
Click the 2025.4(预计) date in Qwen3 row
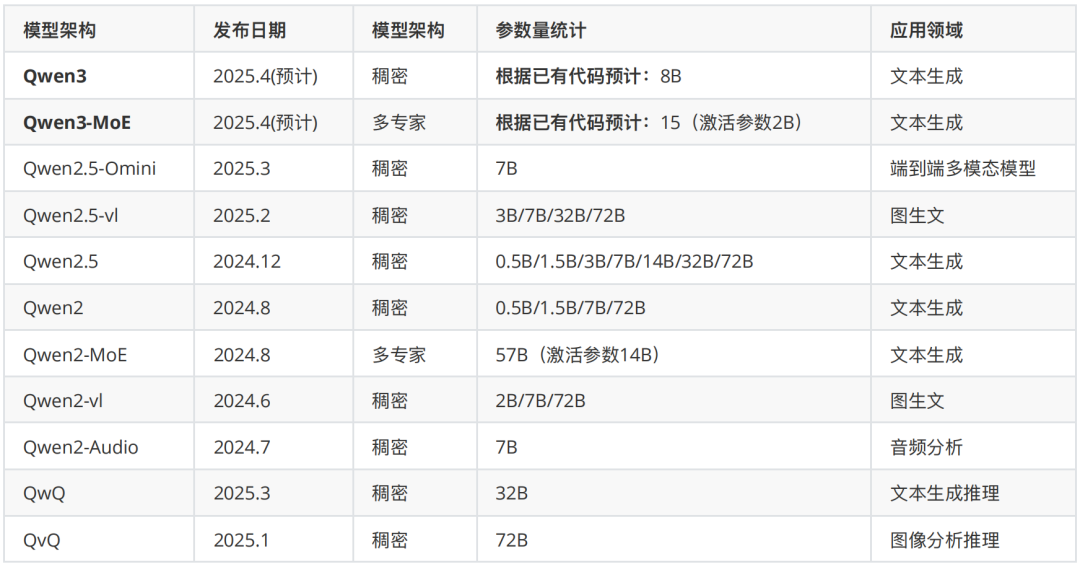[x=266, y=76]
